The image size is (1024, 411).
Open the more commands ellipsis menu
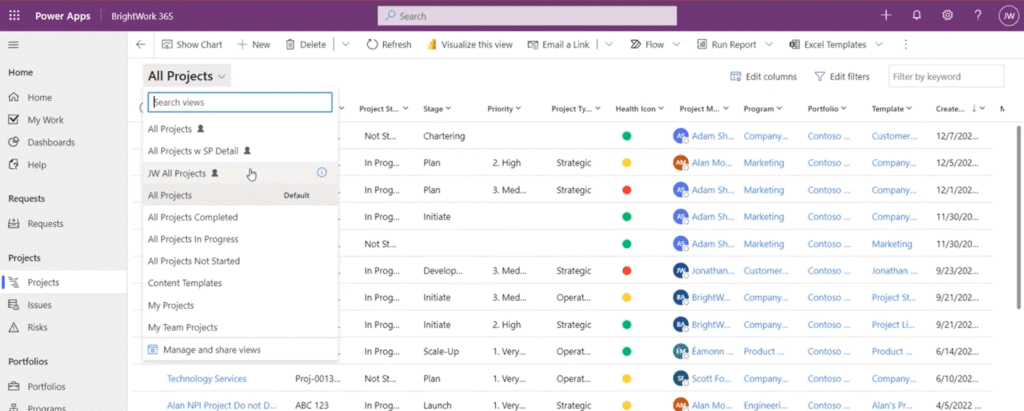(x=906, y=45)
